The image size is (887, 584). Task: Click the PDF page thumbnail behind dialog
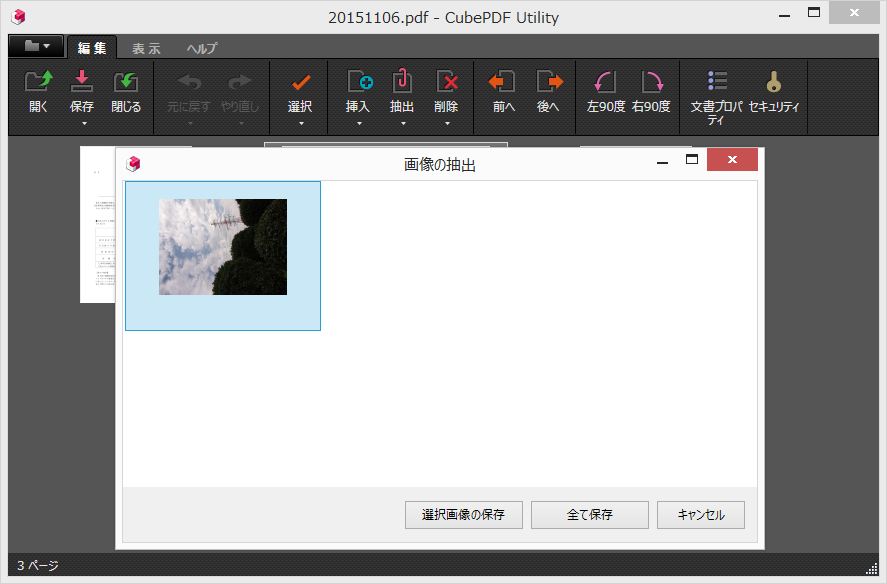[97, 224]
